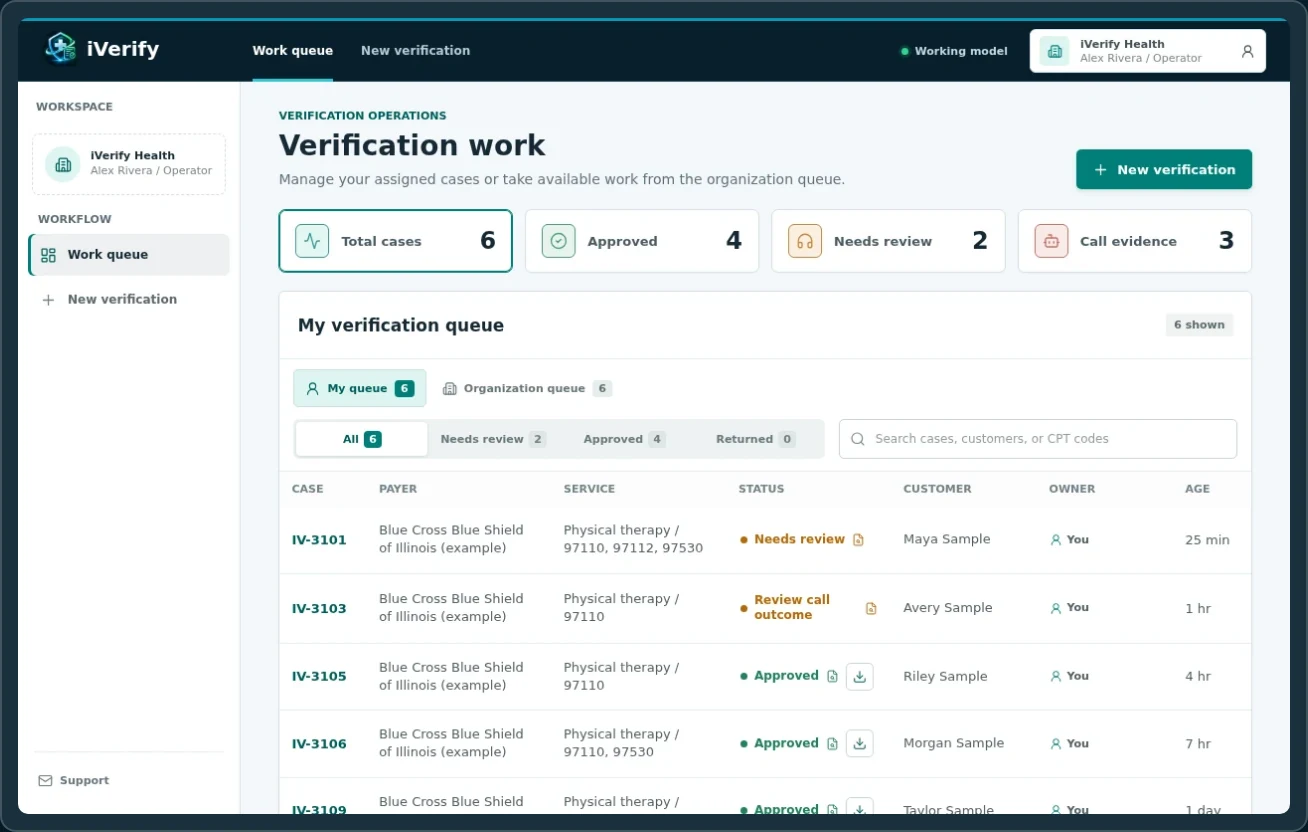Select the Organization queue tab

527,388
